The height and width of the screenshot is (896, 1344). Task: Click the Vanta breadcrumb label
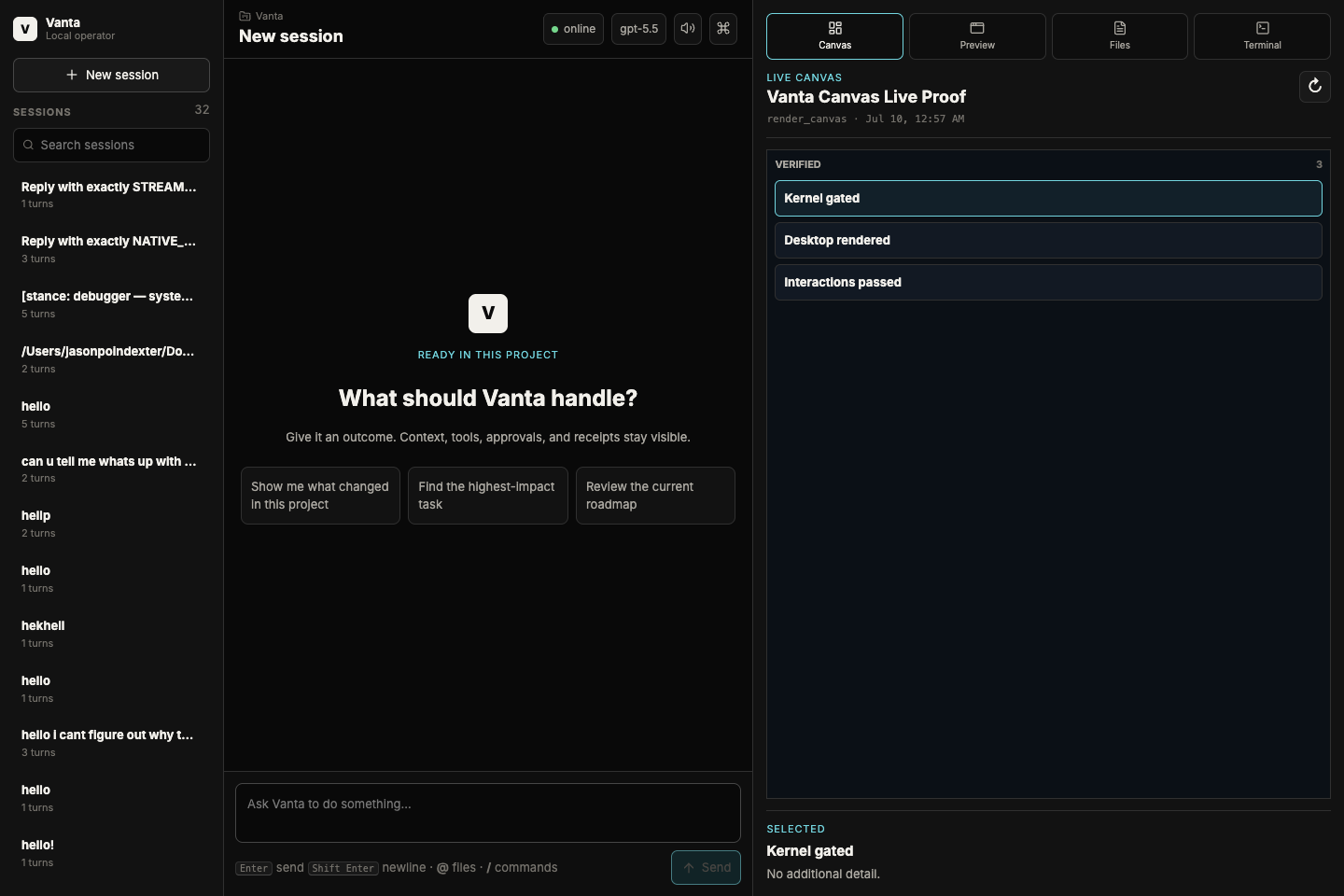(270, 16)
